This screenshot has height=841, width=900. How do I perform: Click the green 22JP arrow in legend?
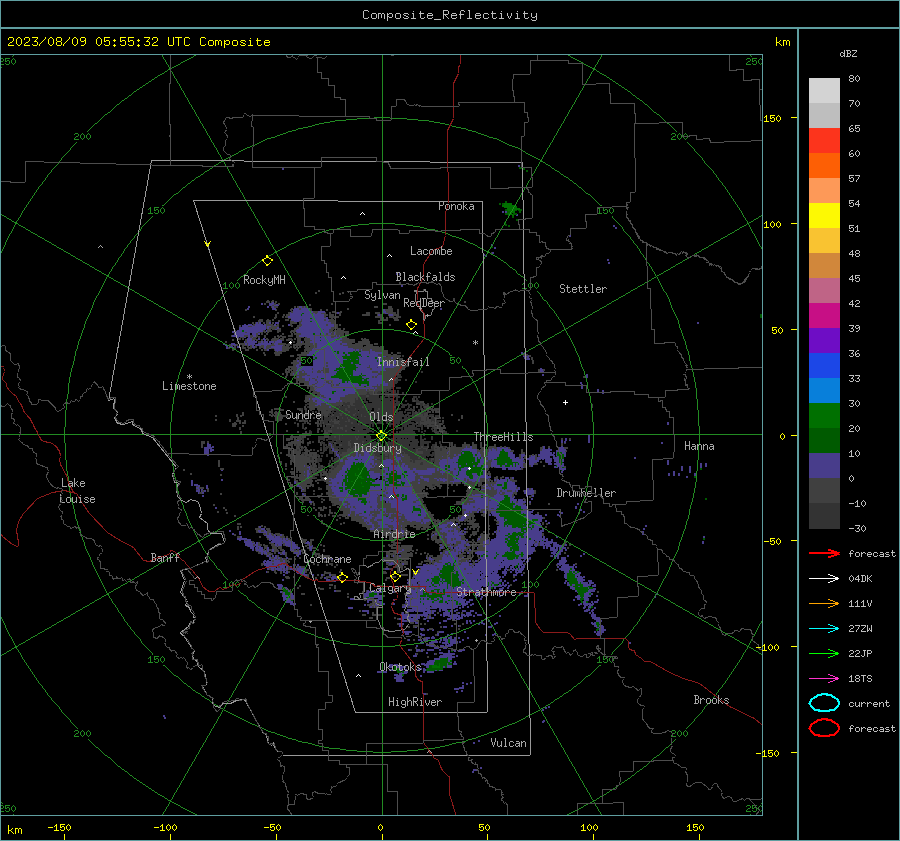click(824, 653)
